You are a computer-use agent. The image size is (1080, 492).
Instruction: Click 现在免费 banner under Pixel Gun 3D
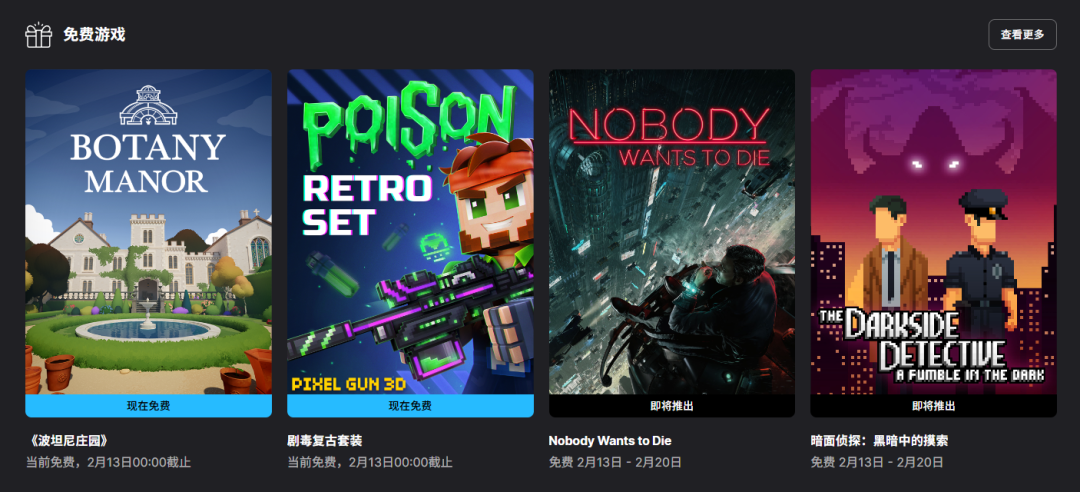(x=411, y=406)
